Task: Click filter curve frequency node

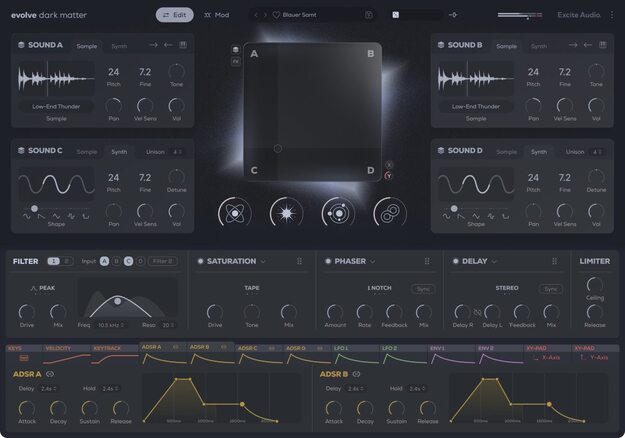Action: click(118, 301)
